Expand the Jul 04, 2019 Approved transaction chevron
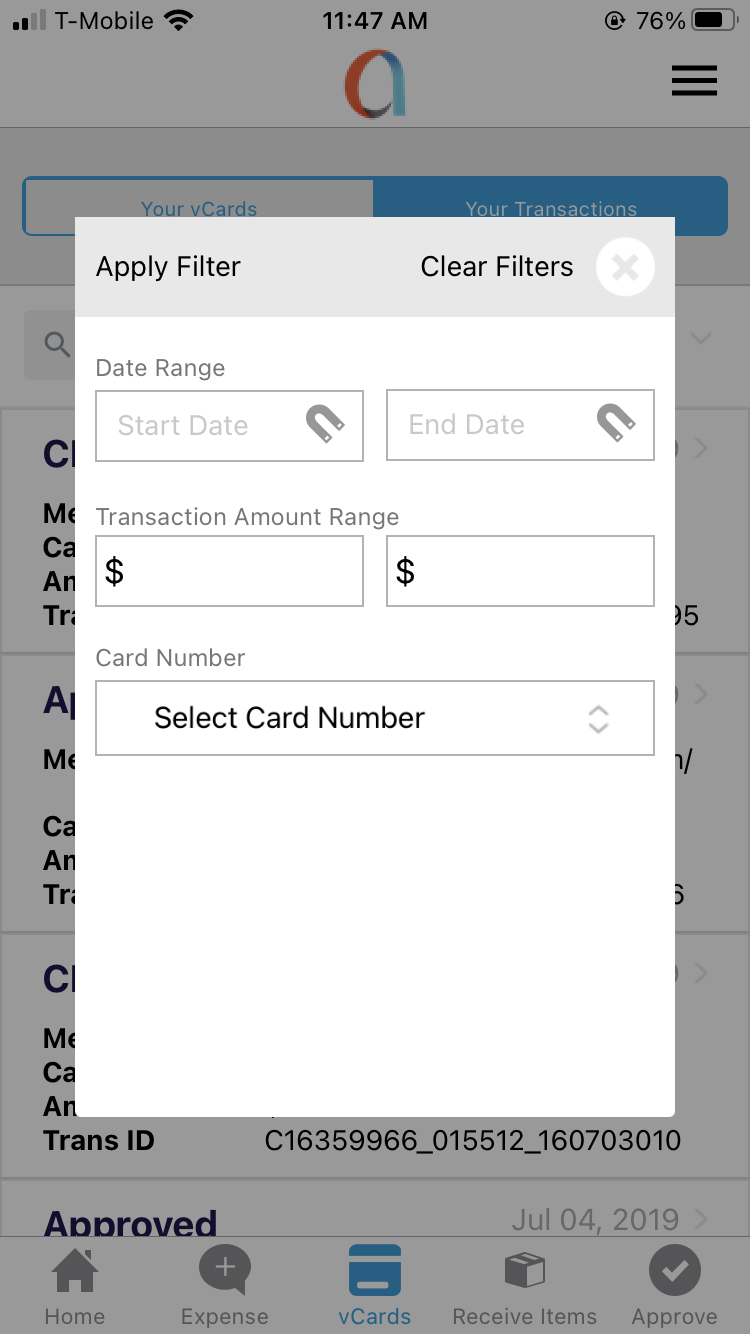750x1334 pixels. click(x=700, y=1219)
